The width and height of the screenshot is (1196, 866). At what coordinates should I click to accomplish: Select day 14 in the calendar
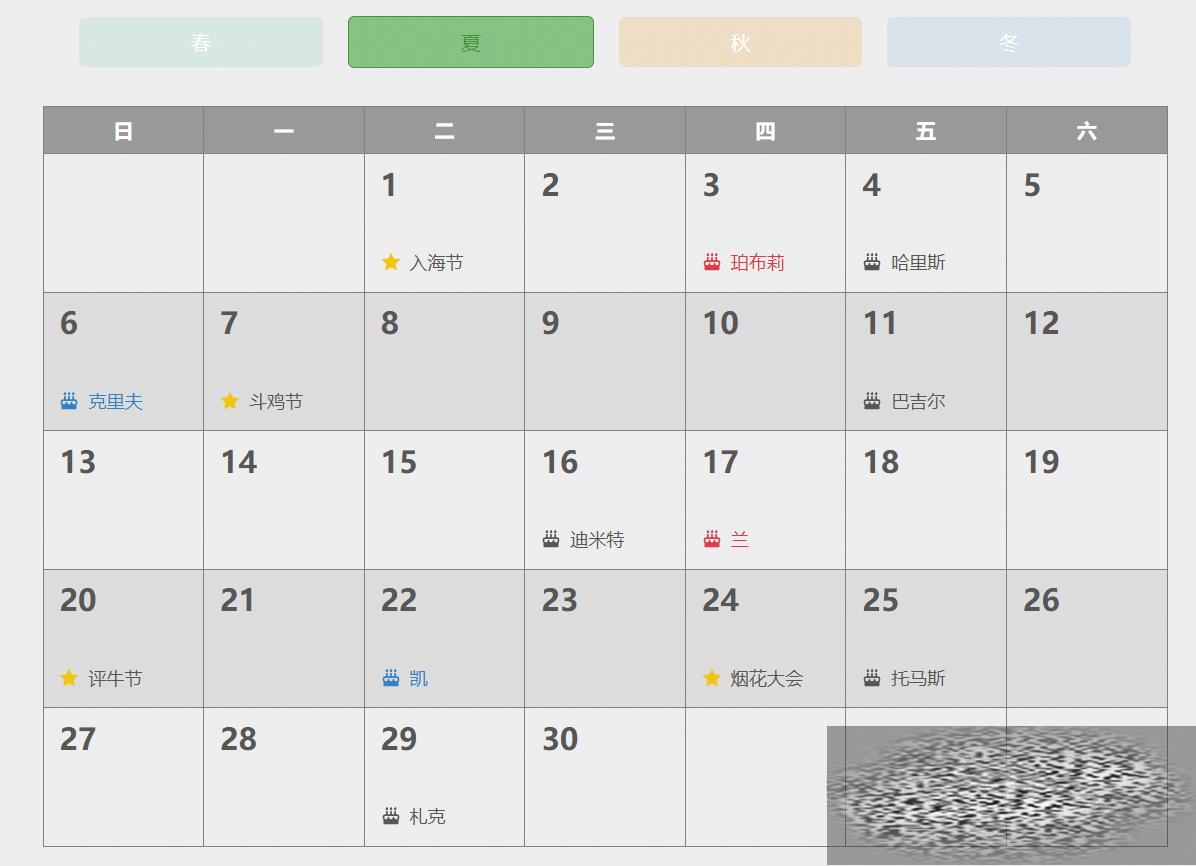(x=284, y=500)
